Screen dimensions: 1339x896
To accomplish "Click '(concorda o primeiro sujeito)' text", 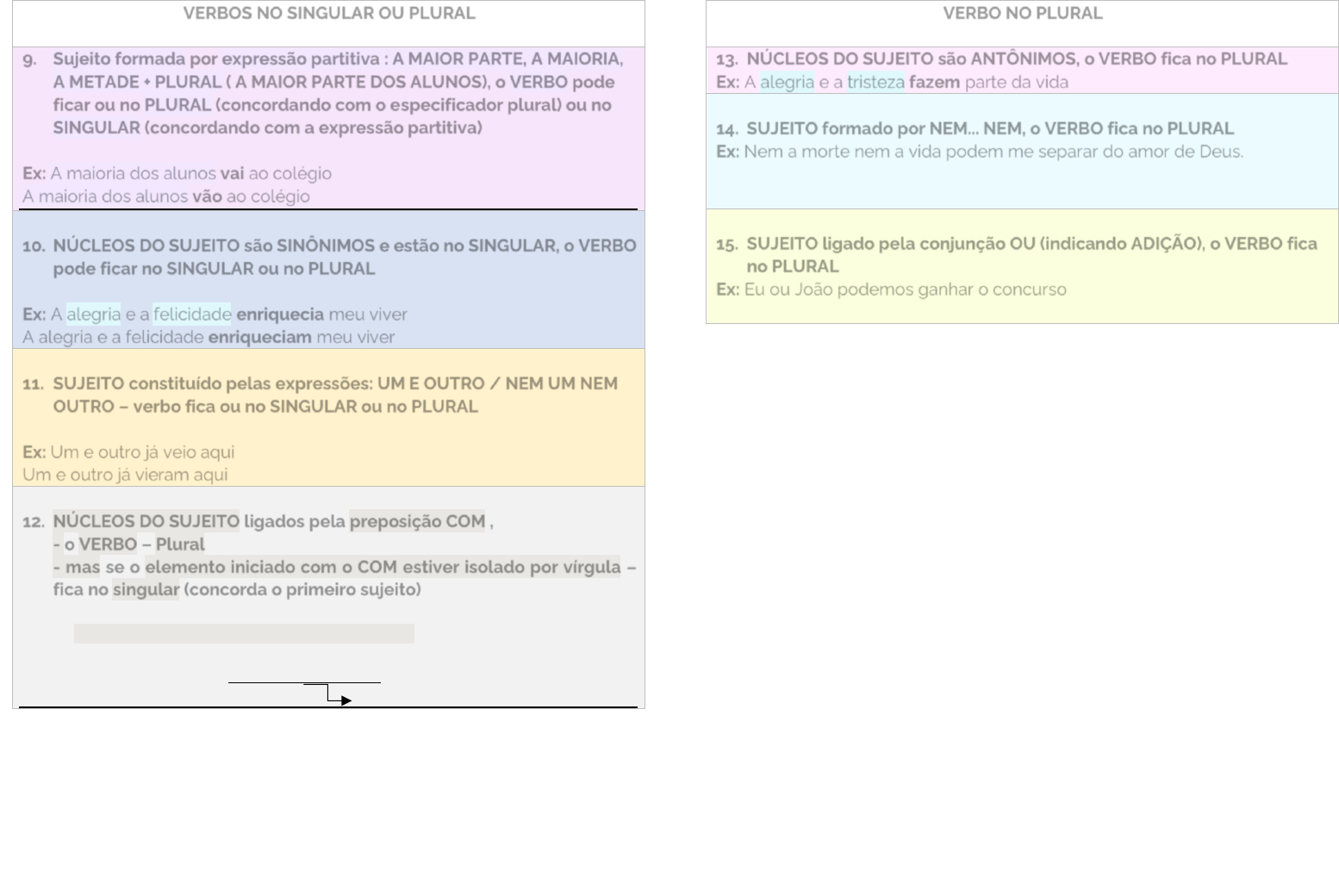I will (x=302, y=590).
